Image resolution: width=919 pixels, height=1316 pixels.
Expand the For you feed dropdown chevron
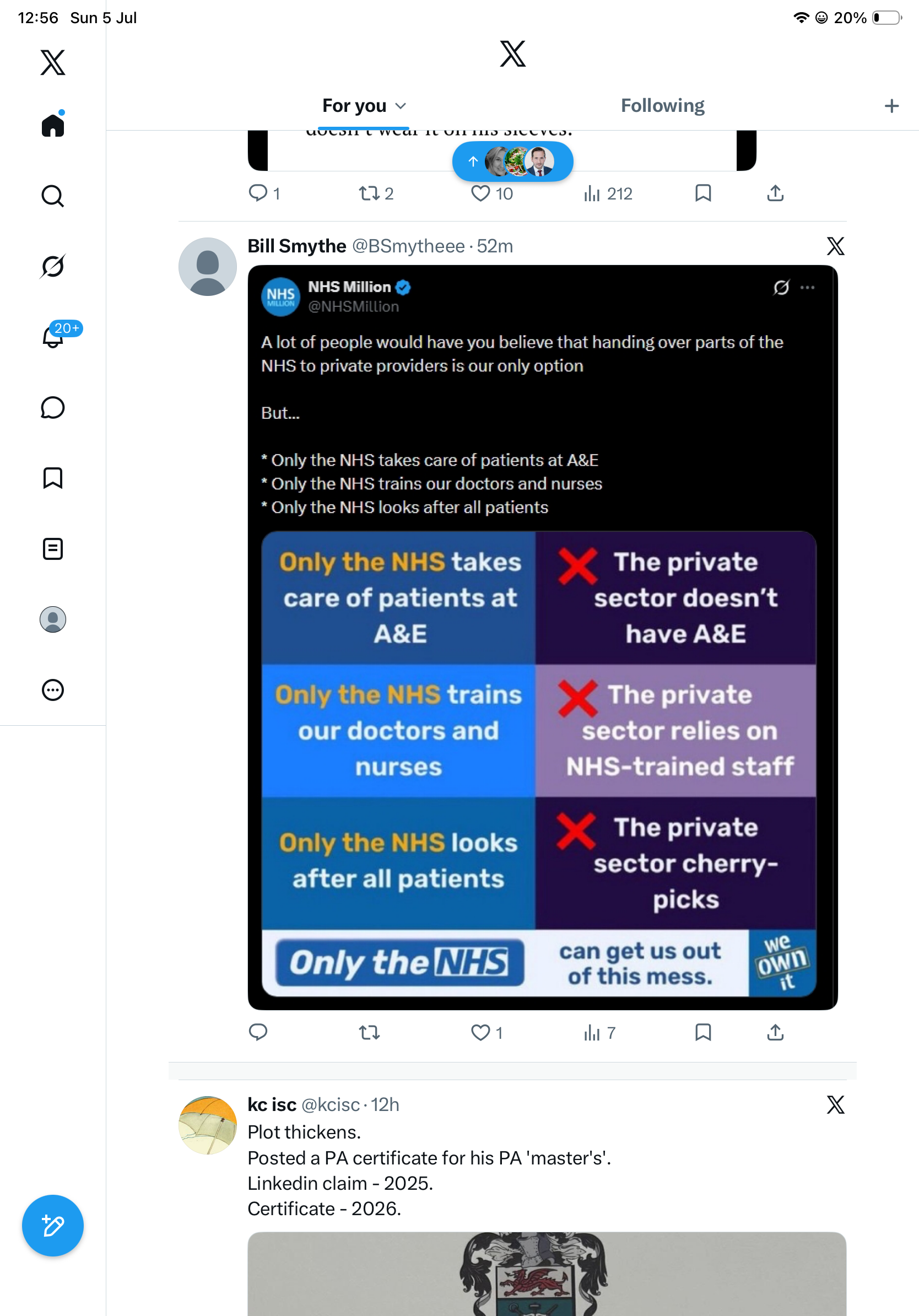click(401, 106)
